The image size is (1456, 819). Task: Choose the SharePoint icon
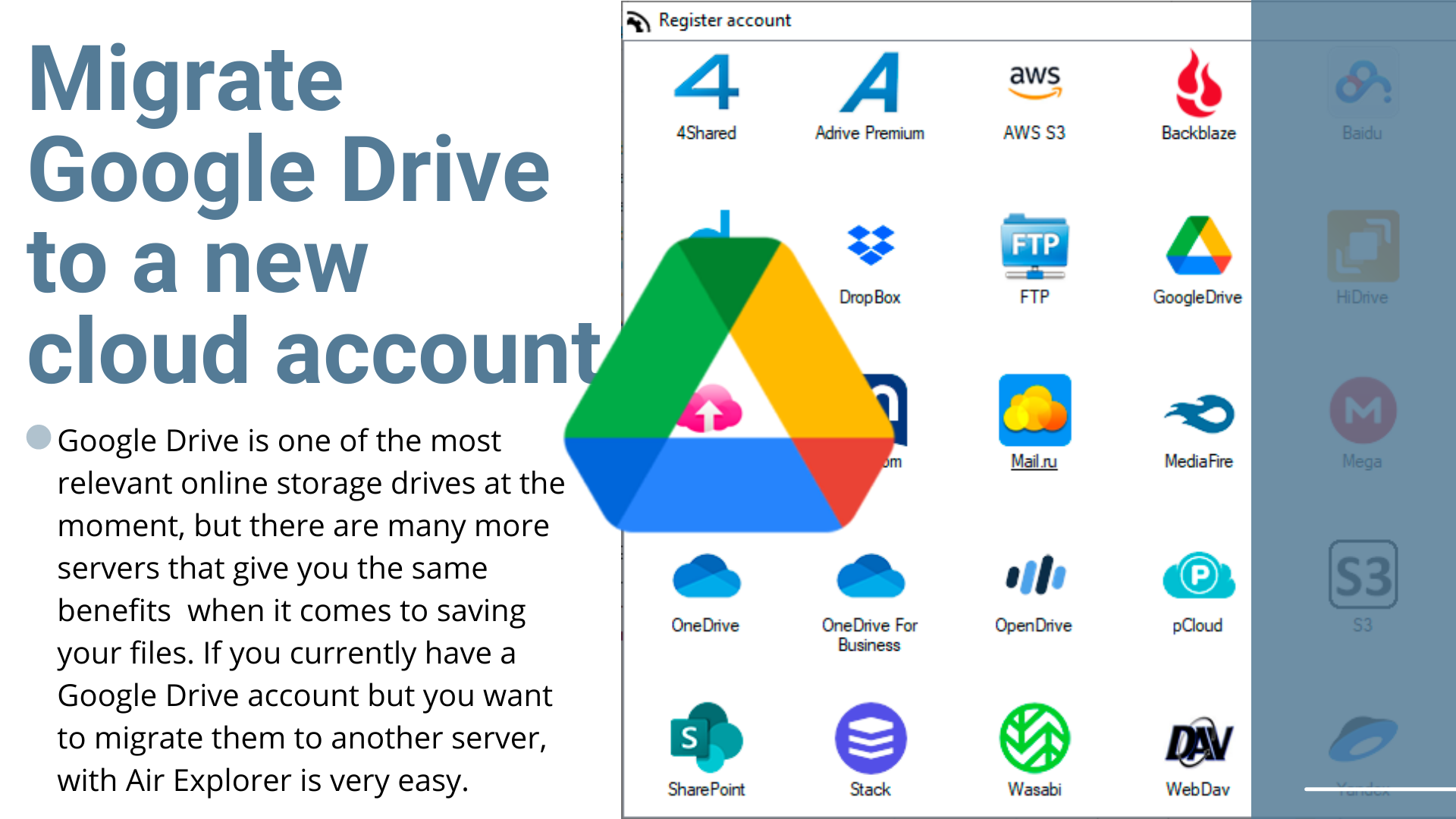click(x=706, y=738)
